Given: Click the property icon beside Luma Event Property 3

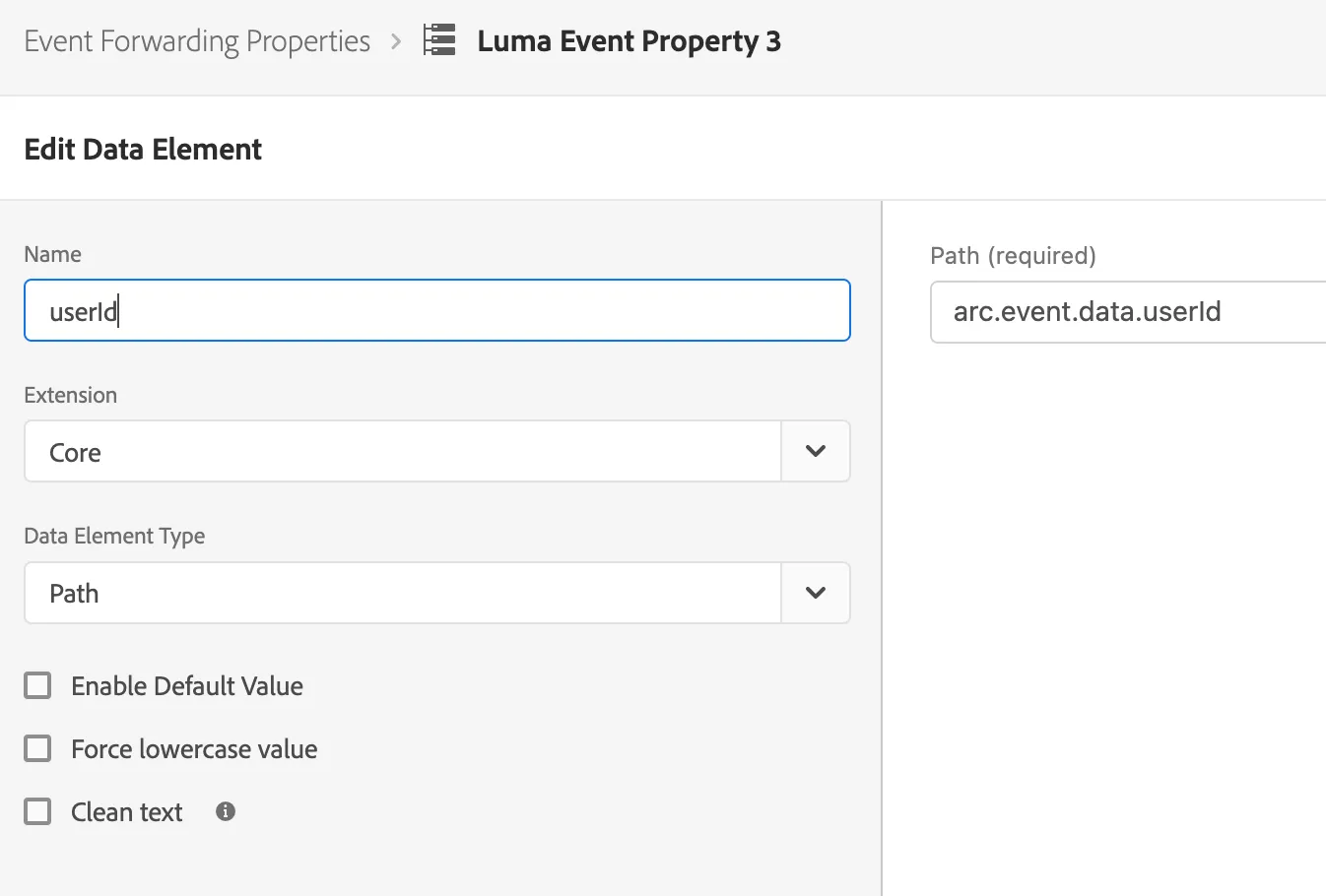Looking at the screenshot, I should [439, 40].
